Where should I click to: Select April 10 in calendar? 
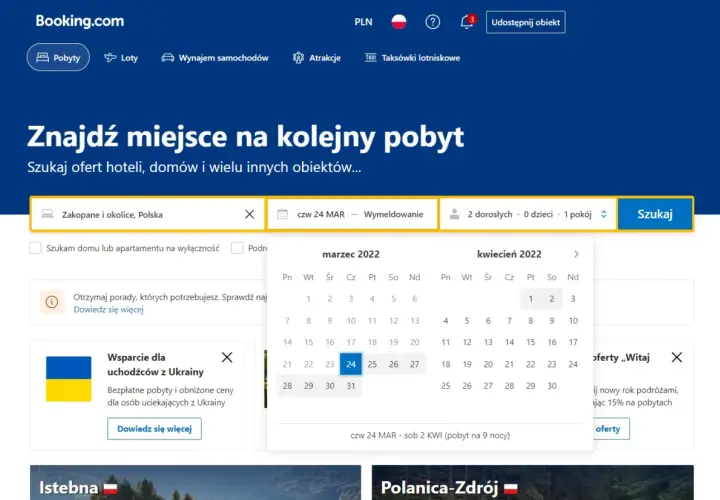(573, 320)
